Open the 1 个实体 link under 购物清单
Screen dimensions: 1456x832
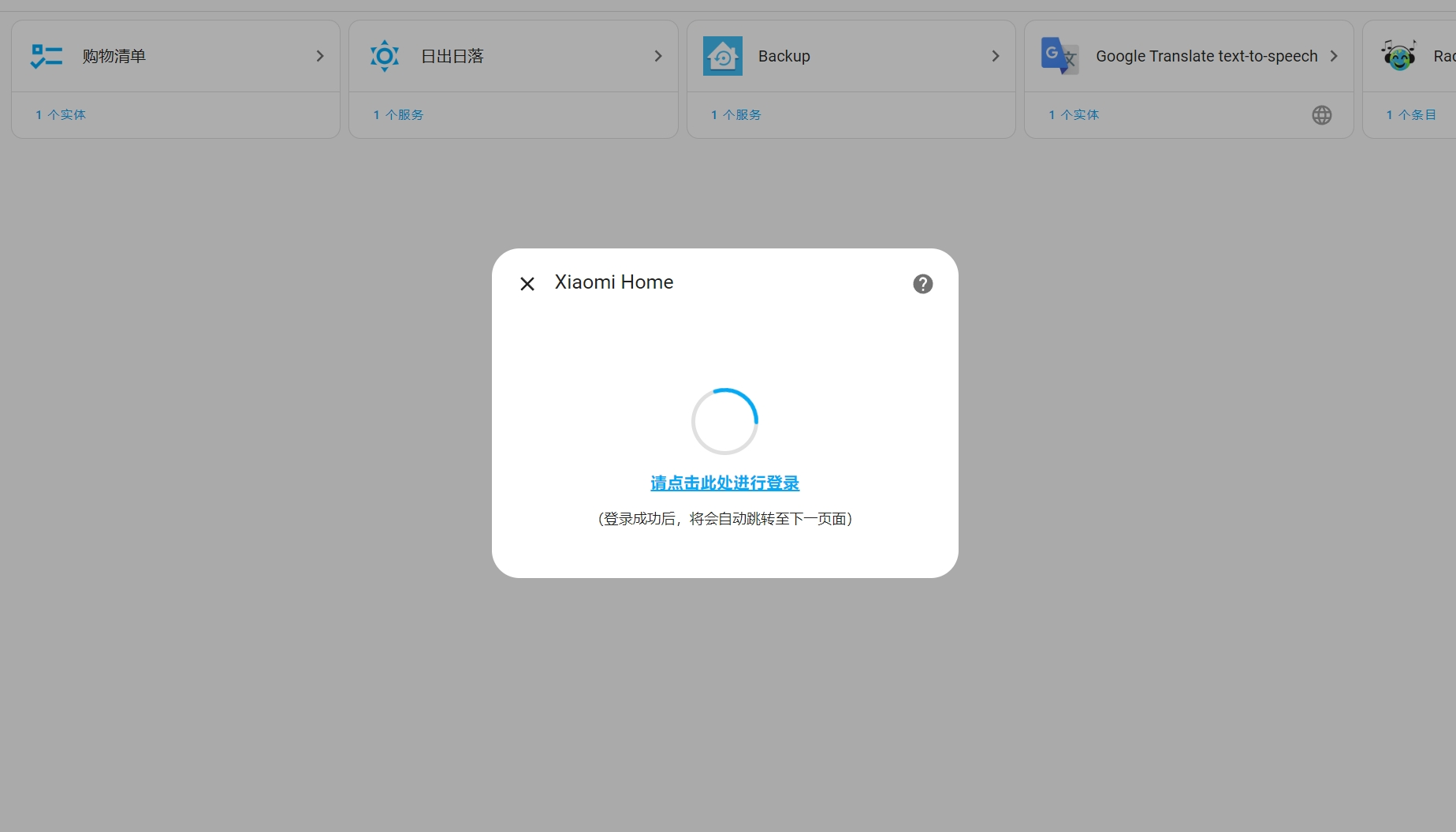point(60,114)
